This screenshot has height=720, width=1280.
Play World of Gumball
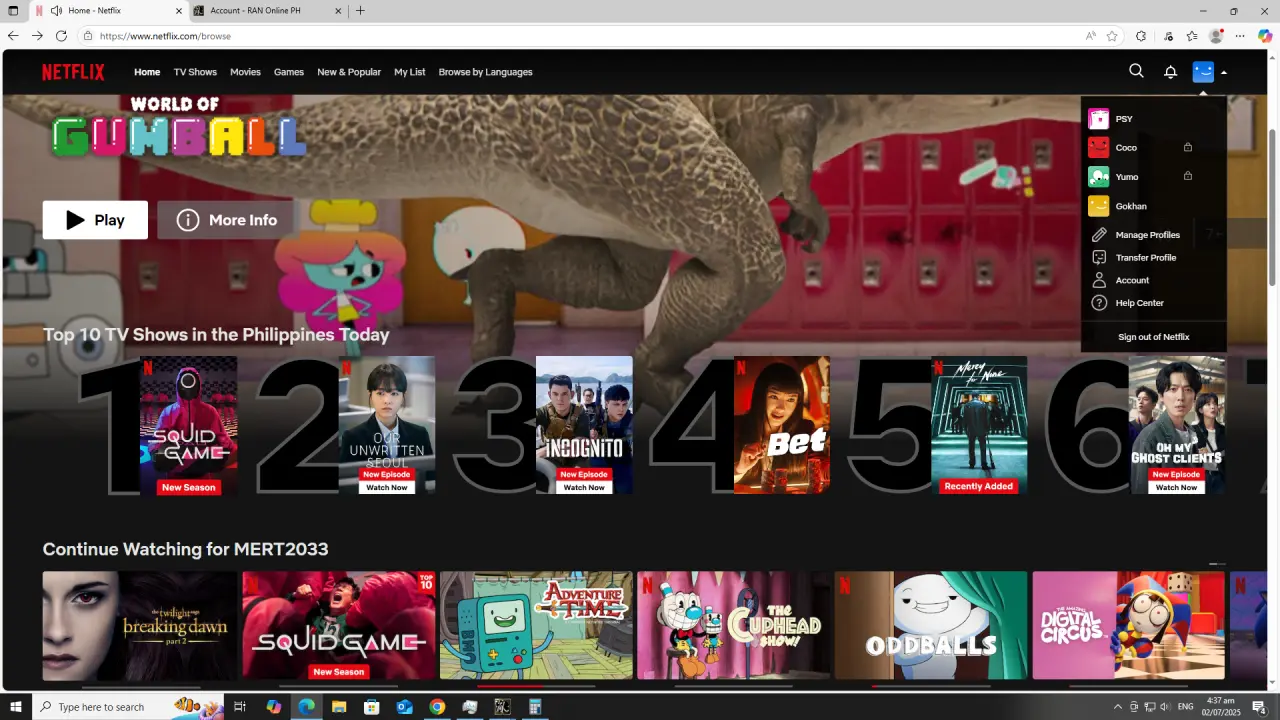(95, 220)
